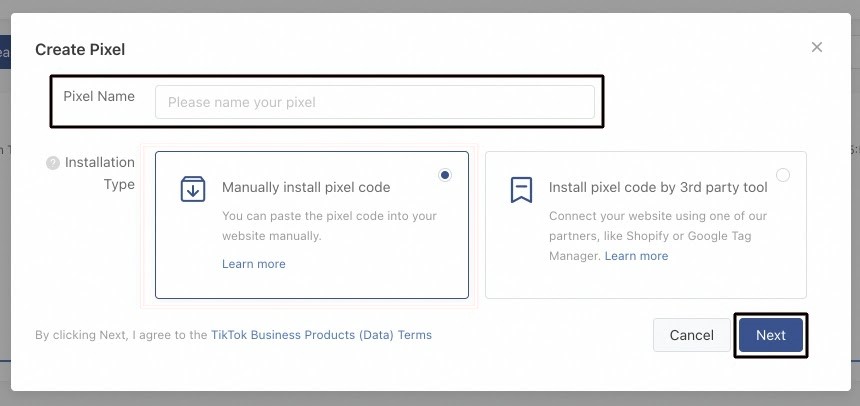Click Install pixel code by 3rd party tool title
860x406 pixels.
point(658,187)
